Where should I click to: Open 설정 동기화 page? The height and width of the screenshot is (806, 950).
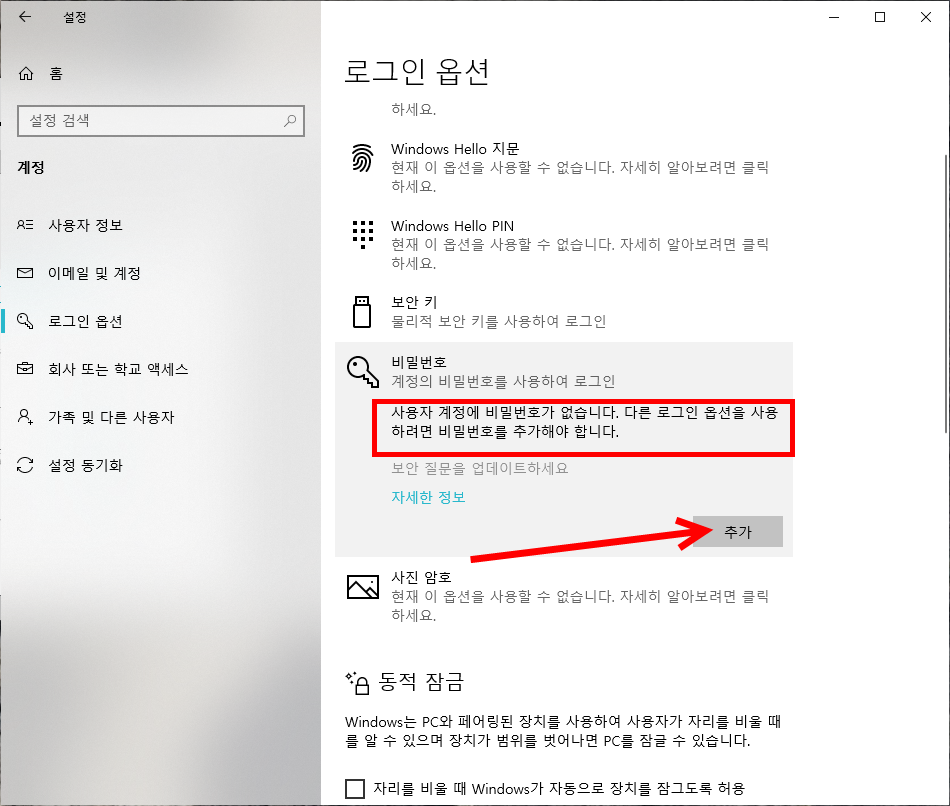pos(85,465)
